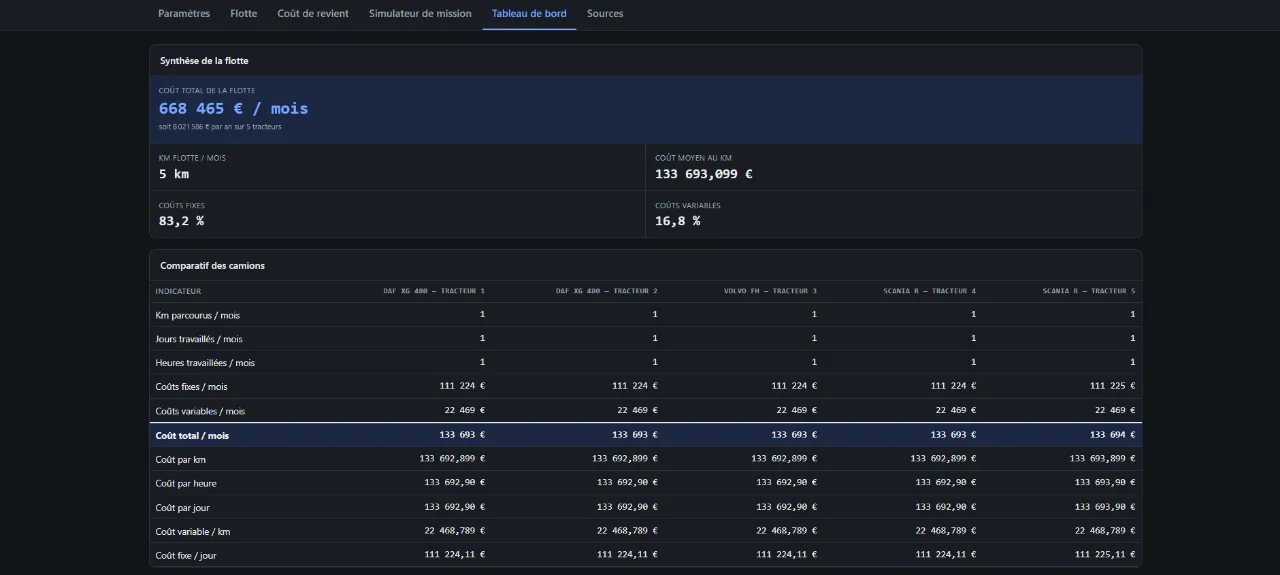Select the Km flotte / mois card

[x=397, y=167]
